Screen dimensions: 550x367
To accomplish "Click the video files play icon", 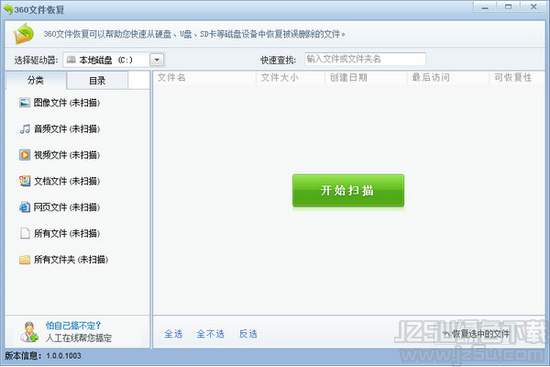I will click(25, 155).
